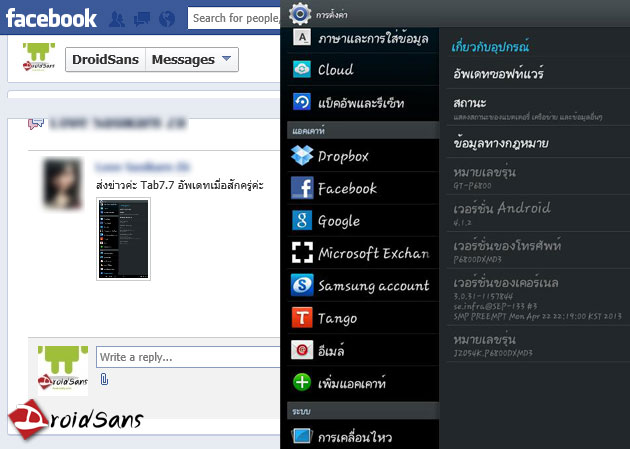Open อัพเดทซอฟท์แวร์ software update
Screen dimensions: 630x449
coord(538,74)
